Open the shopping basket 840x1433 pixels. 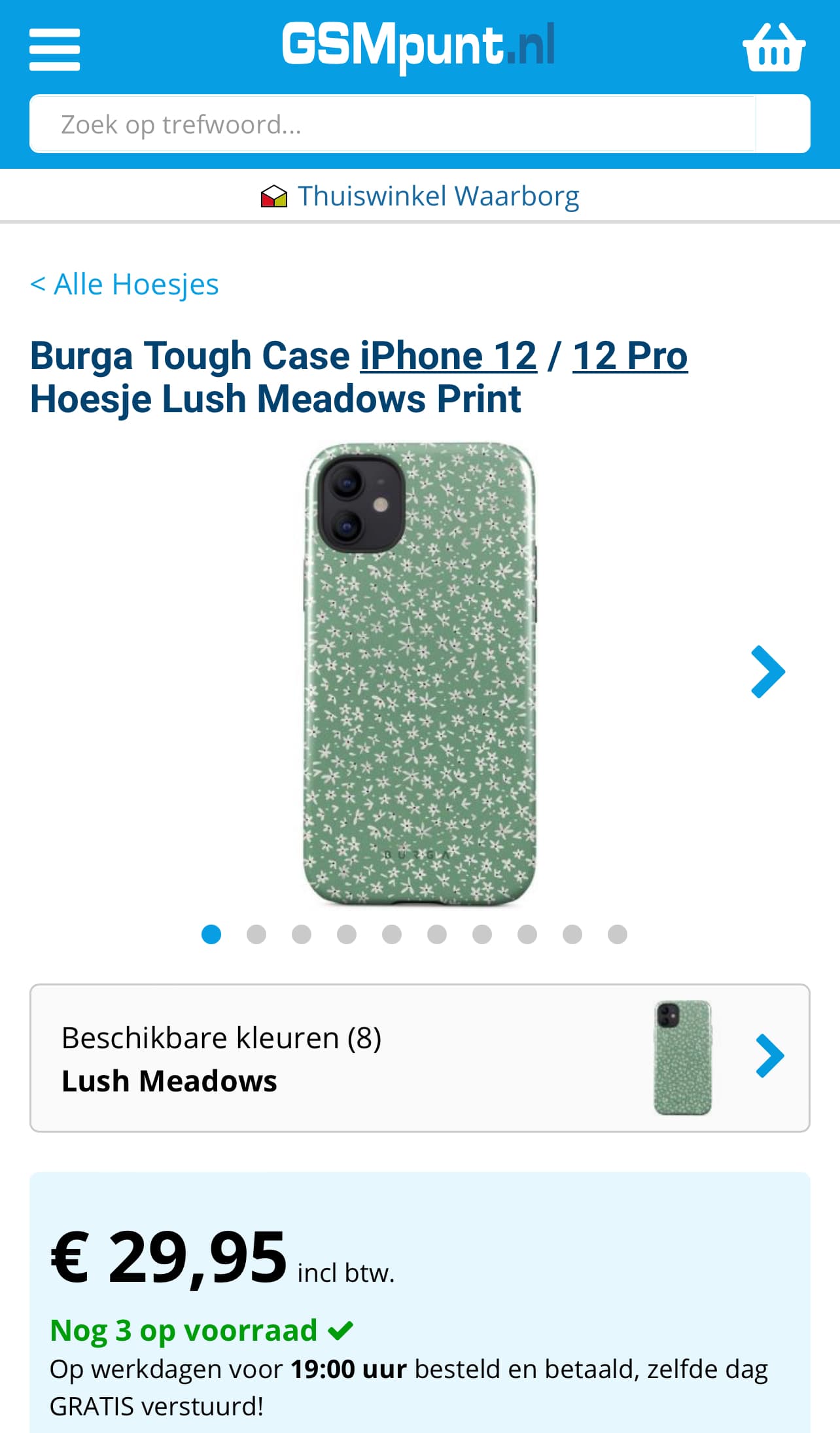(x=774, y=47)
